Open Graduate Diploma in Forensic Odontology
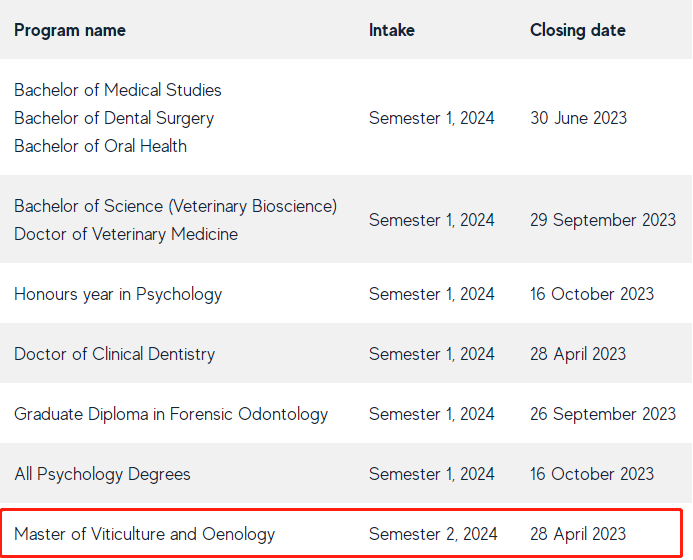The height and width of the screenshot is (560, 693). (171, 414)
